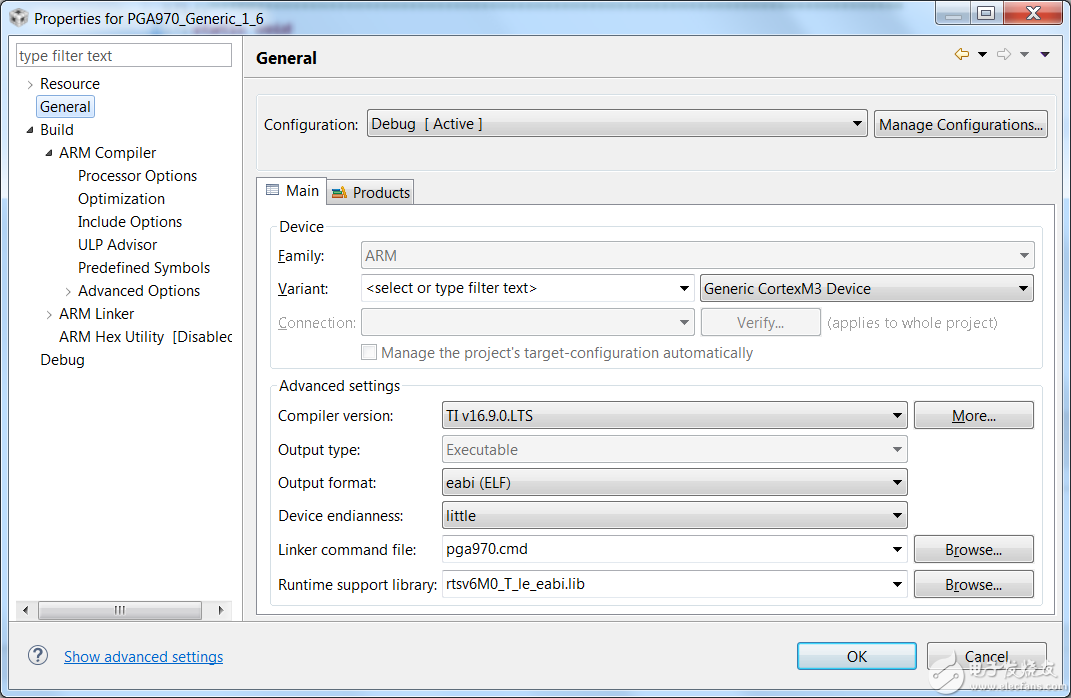Open the Show advanced settings link
This screenshot has height=698, width=1071.
(143, 657)
